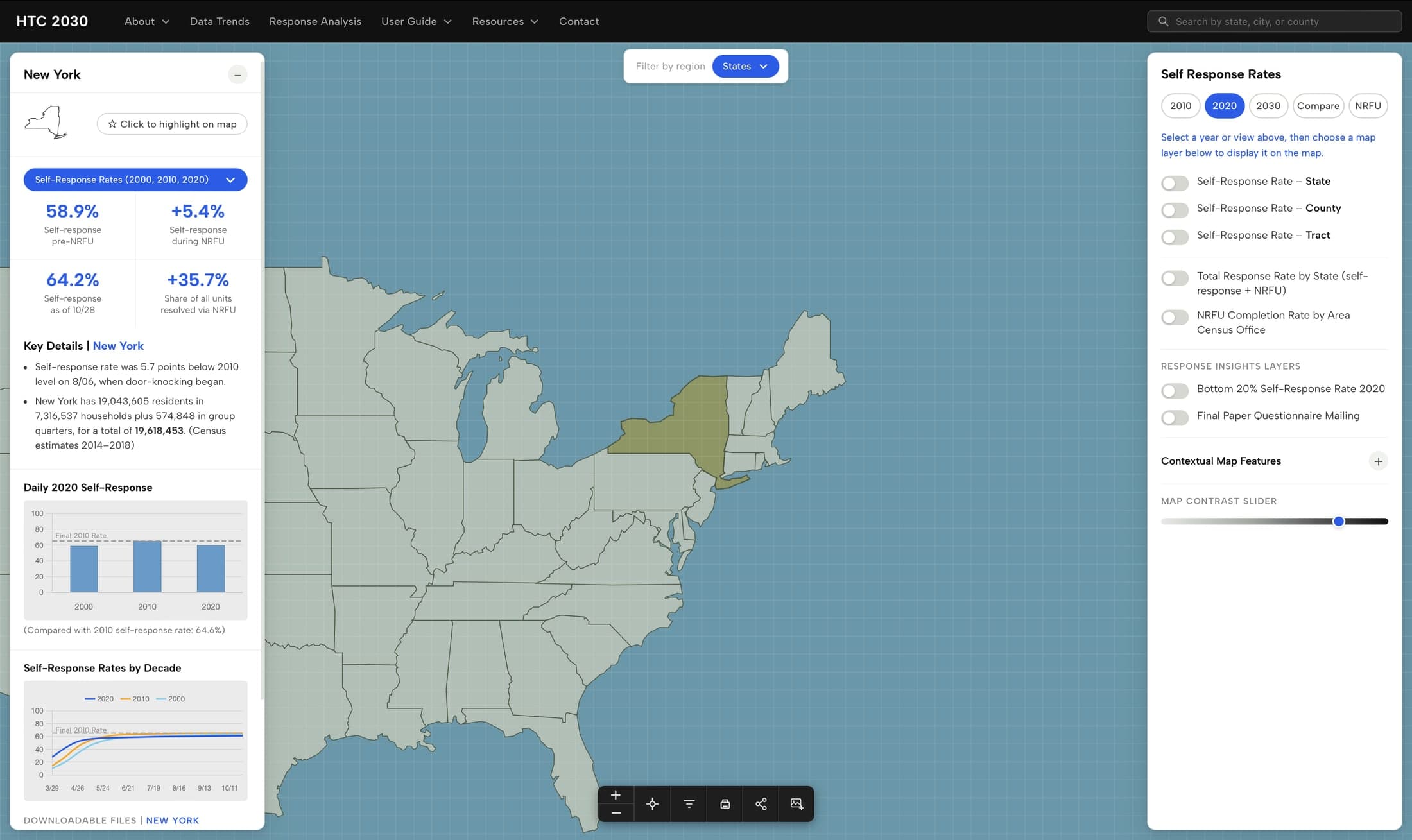The height and width of the screenshot is (840, 1412).
Task: Select the 2020 year tab
Action: pos(1224,106)
